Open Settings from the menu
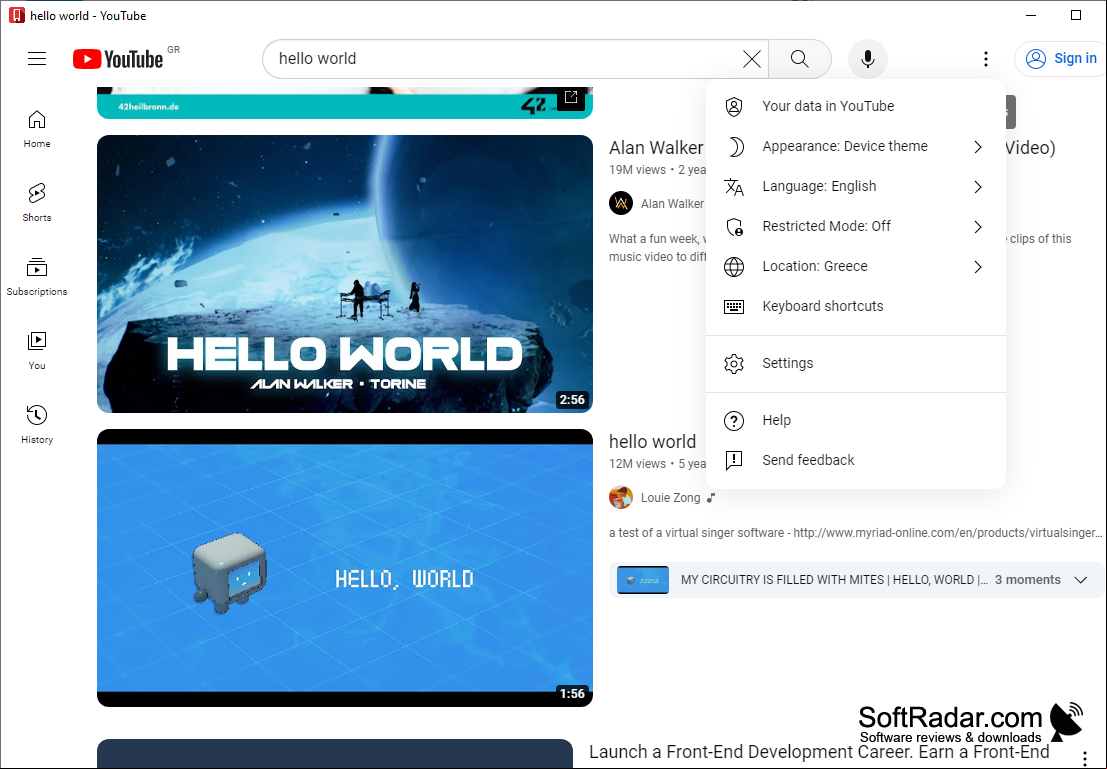The width and height of the screenshot is (1107, 769). 856,364
